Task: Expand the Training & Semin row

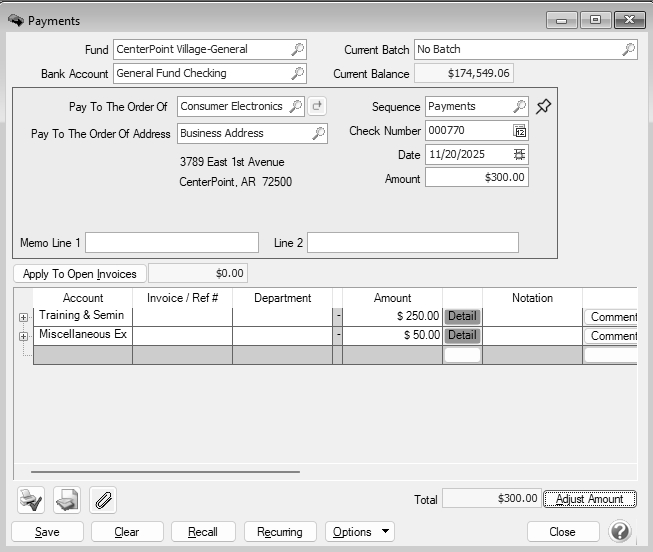Action: (23, 316)
